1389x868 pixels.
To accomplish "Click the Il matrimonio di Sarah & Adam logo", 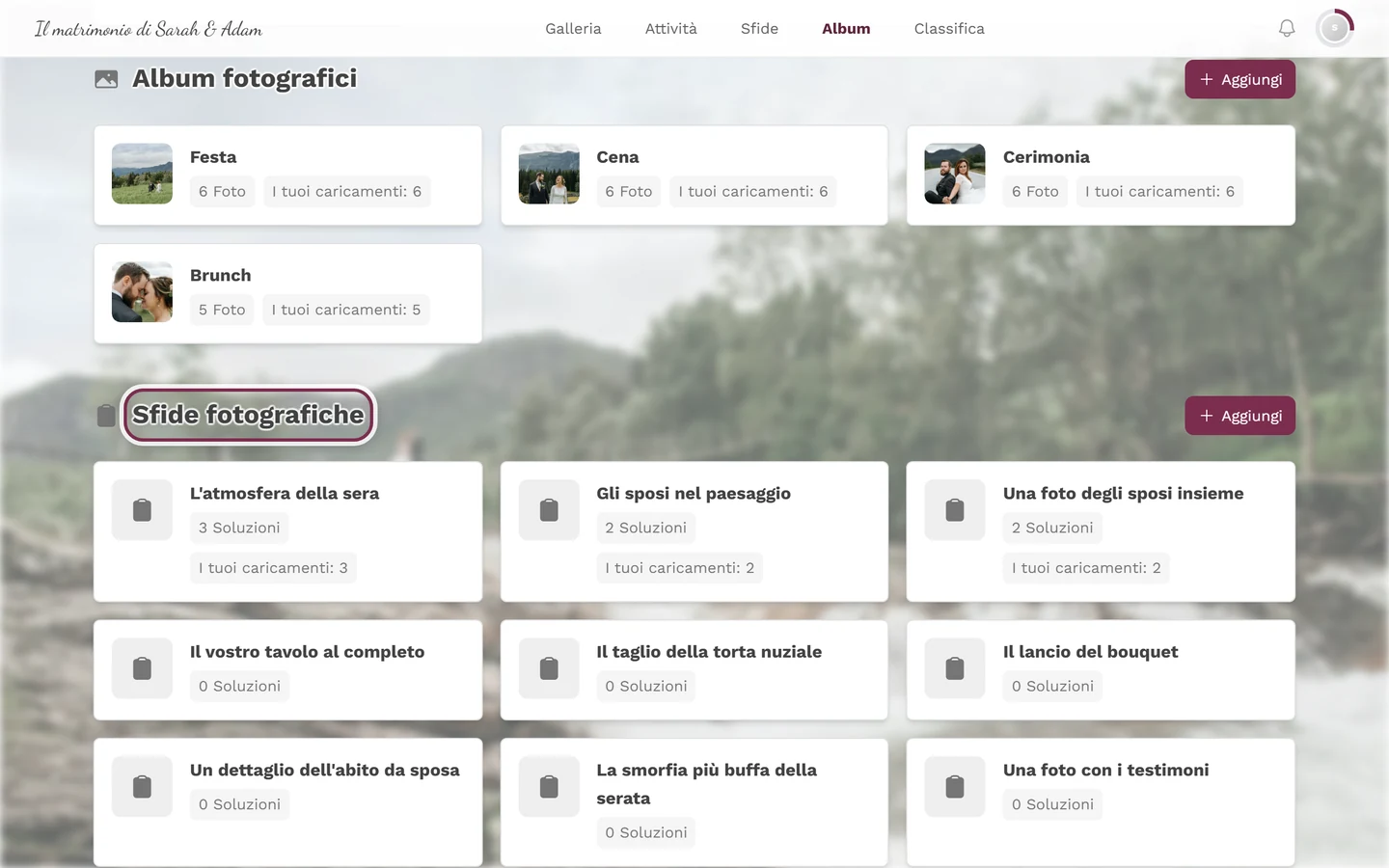I will [149, 29].
